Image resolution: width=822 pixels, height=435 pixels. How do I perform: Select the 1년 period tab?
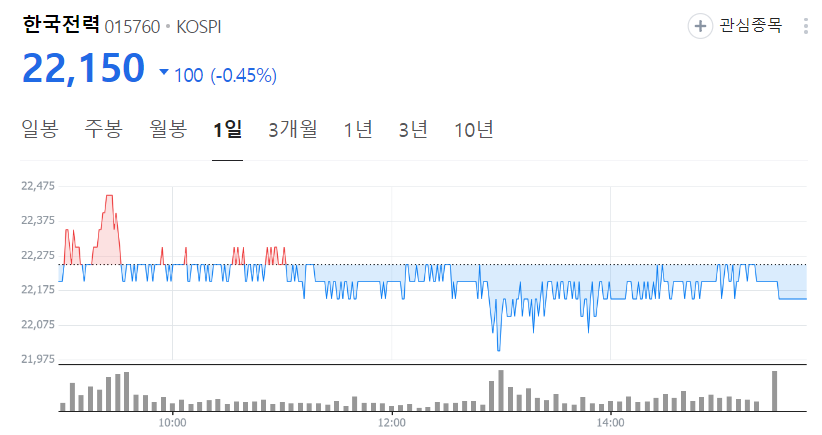pyautogui.click(x=358, y=129)
